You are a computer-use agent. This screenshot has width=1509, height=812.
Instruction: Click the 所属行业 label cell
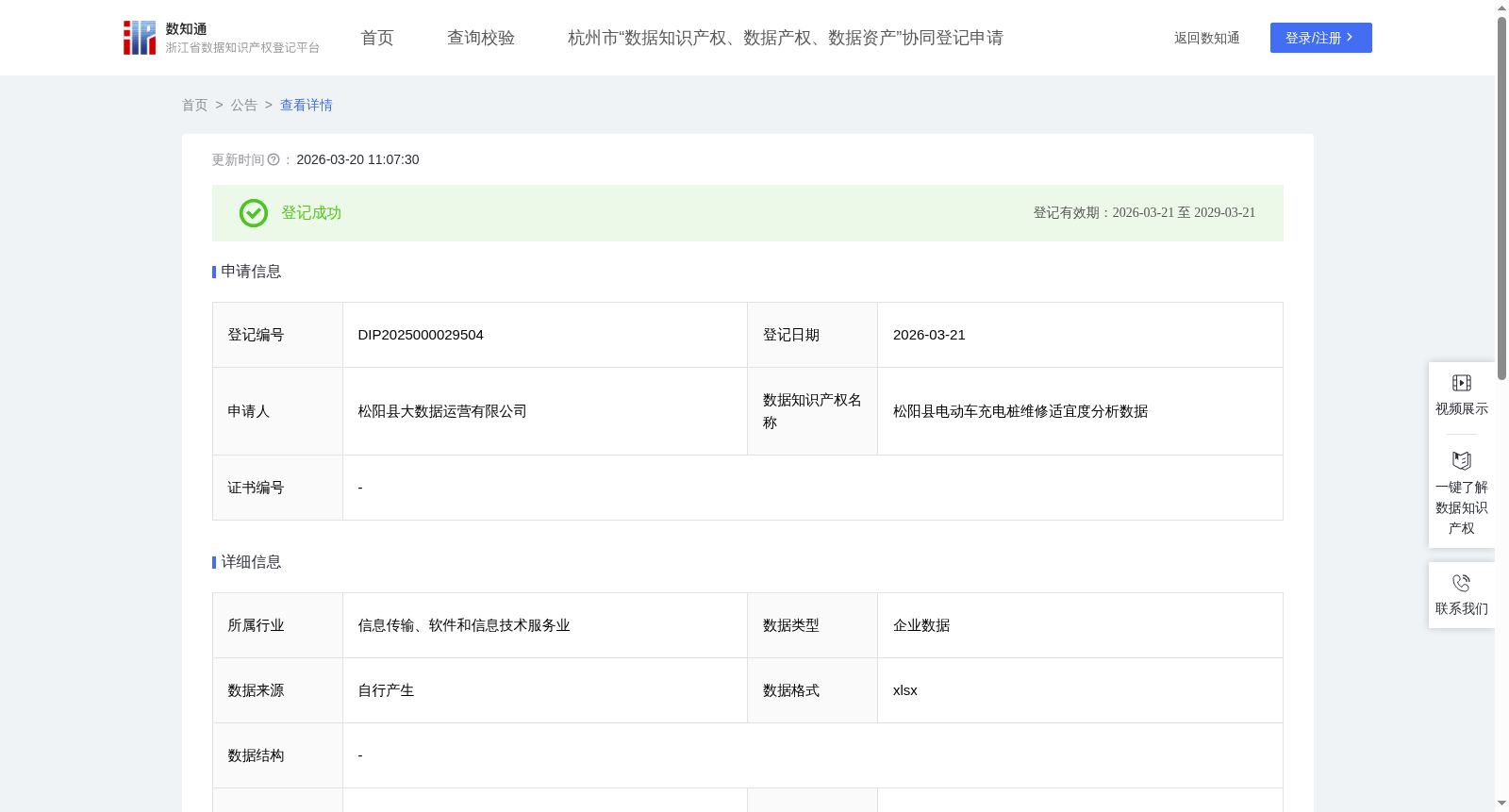[277, 625]
